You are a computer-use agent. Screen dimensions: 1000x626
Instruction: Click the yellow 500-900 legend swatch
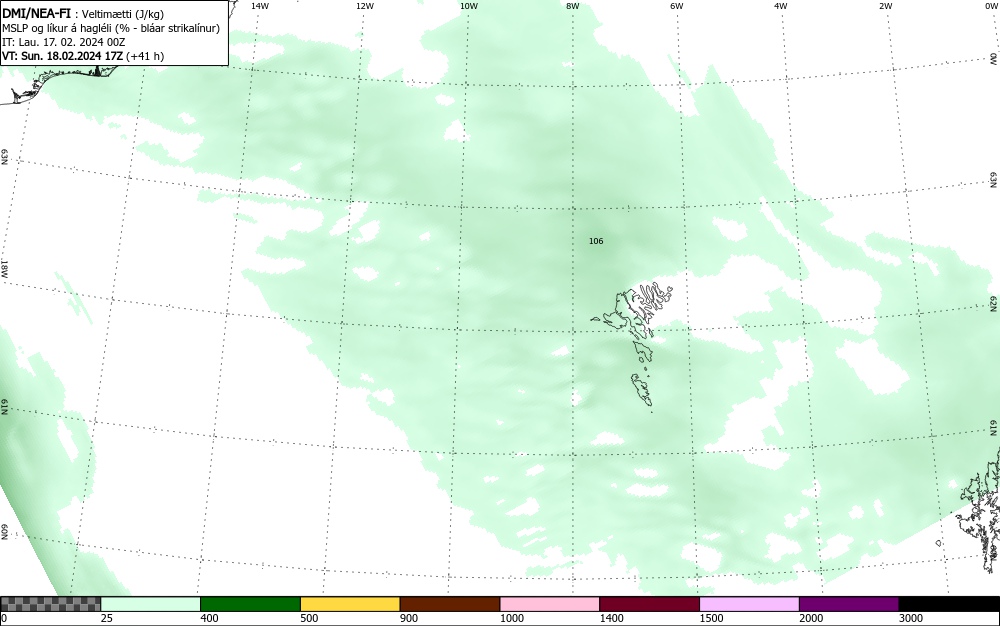click(x=350, y=604)
